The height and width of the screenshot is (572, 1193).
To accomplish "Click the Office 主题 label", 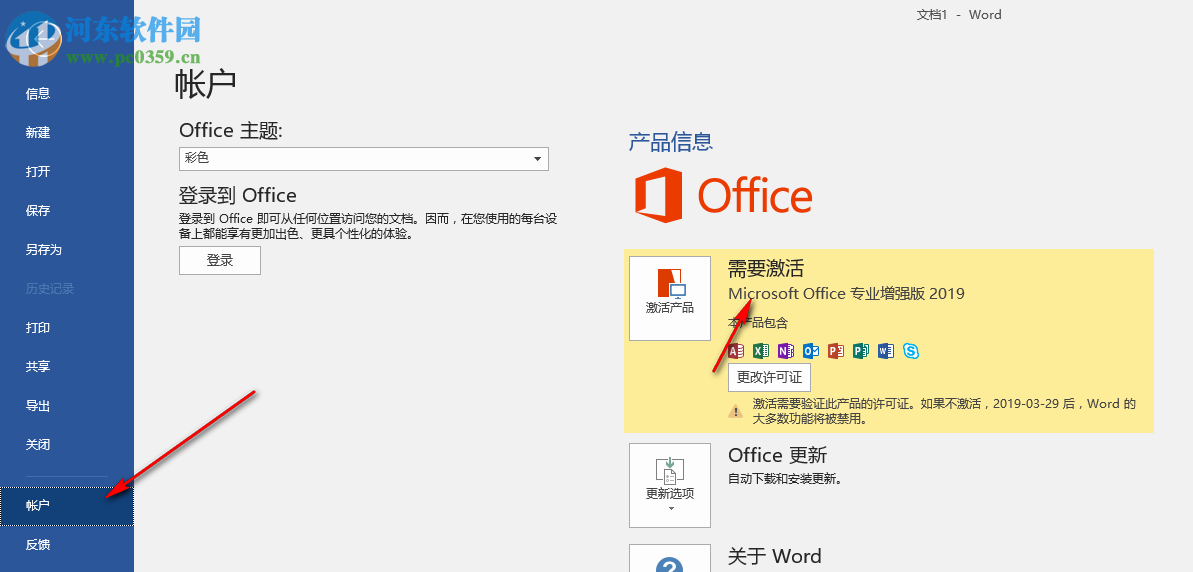I will [x=231, y=131].
